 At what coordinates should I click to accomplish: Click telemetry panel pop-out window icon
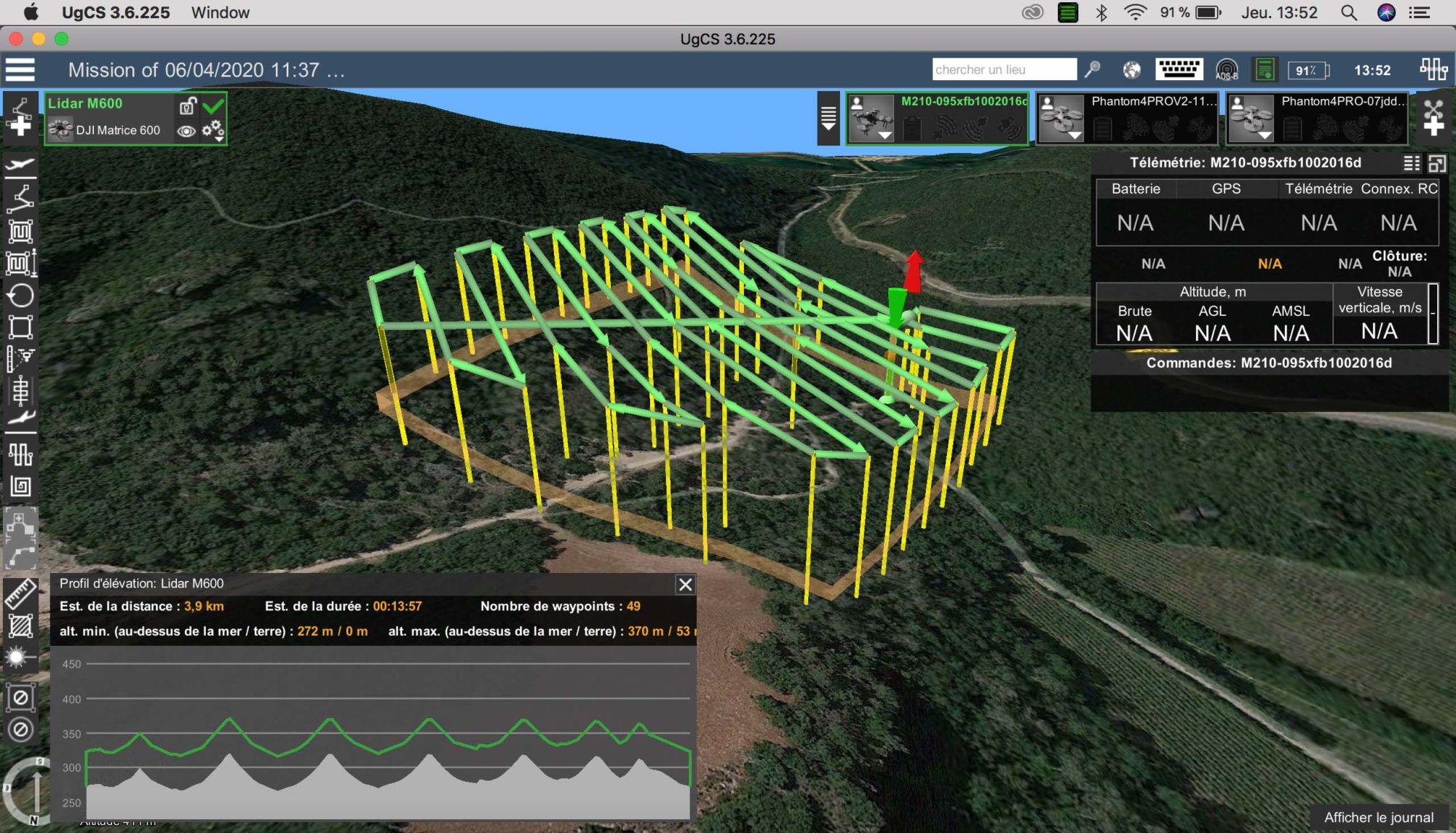[1437, 163]
